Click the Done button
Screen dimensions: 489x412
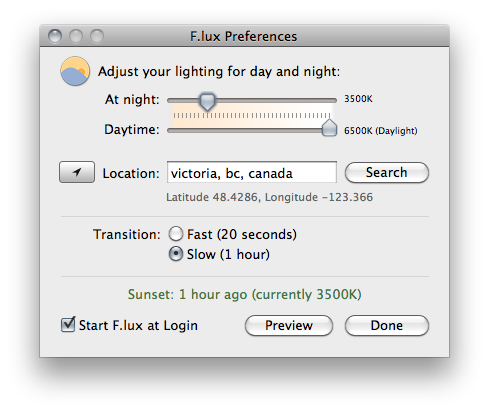(x=387, y=325)
